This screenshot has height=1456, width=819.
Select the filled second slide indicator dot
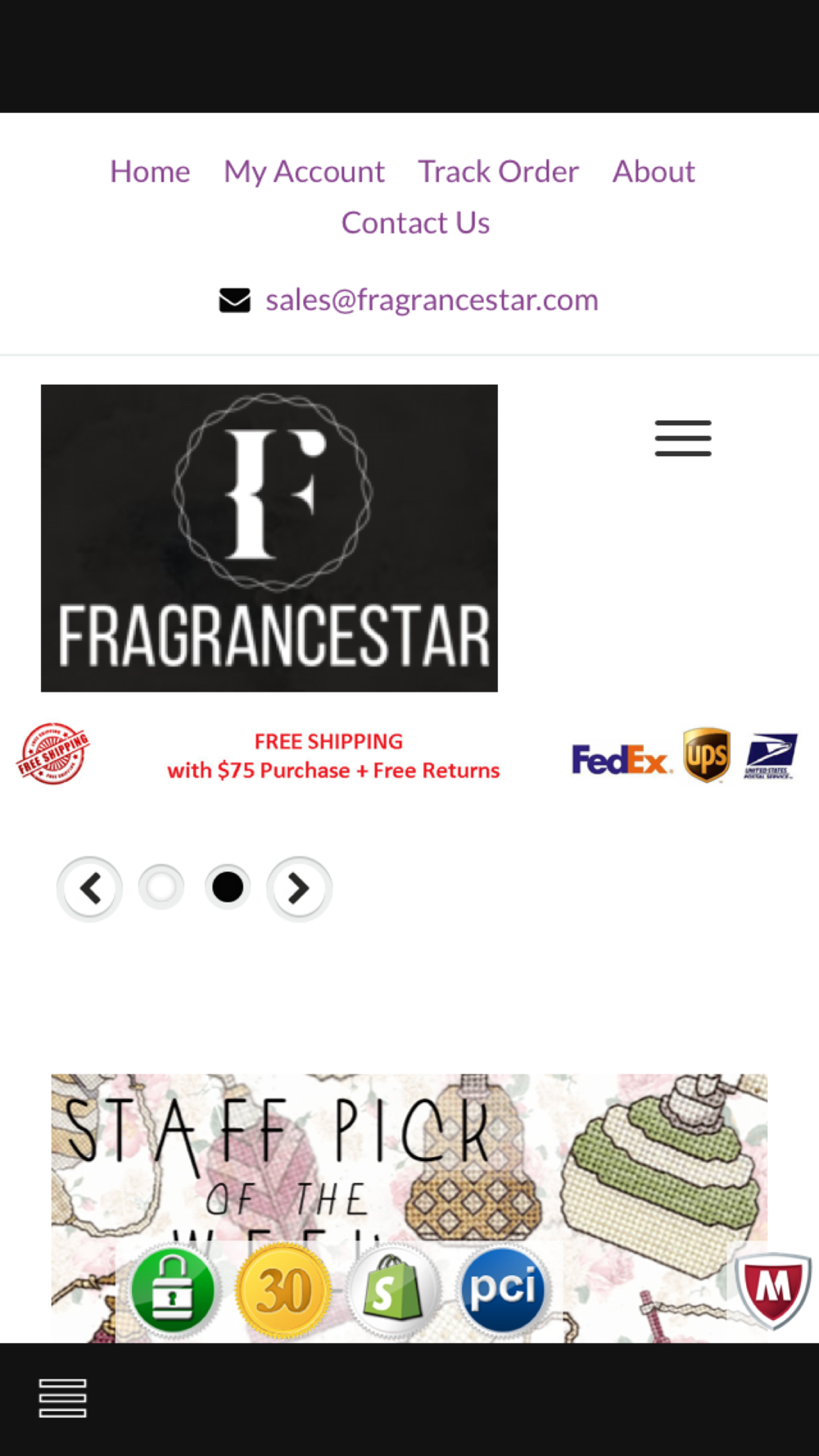228,887
